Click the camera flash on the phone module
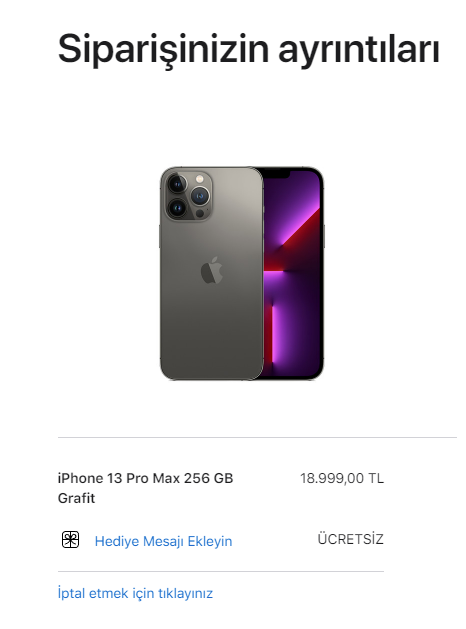This screenshot has width=466, height=629. (x=199, y=179)
